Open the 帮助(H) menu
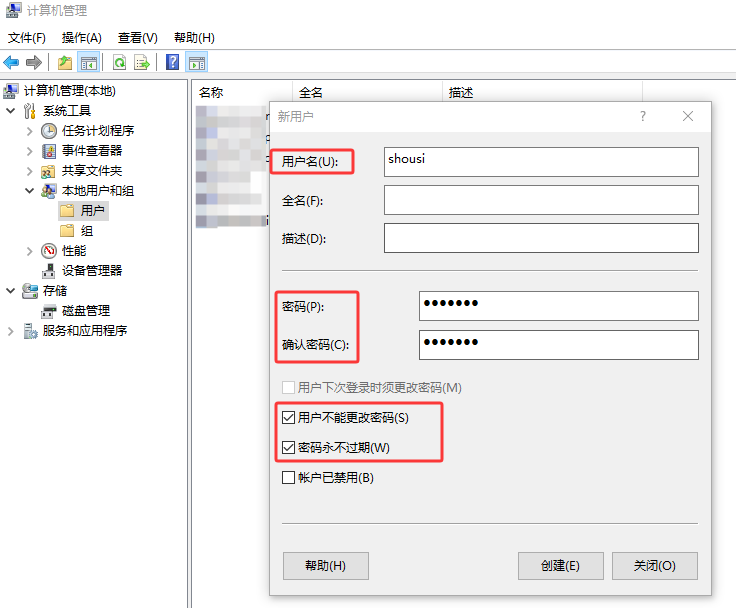The image size is (736, 608). click(x=194, y=38)
